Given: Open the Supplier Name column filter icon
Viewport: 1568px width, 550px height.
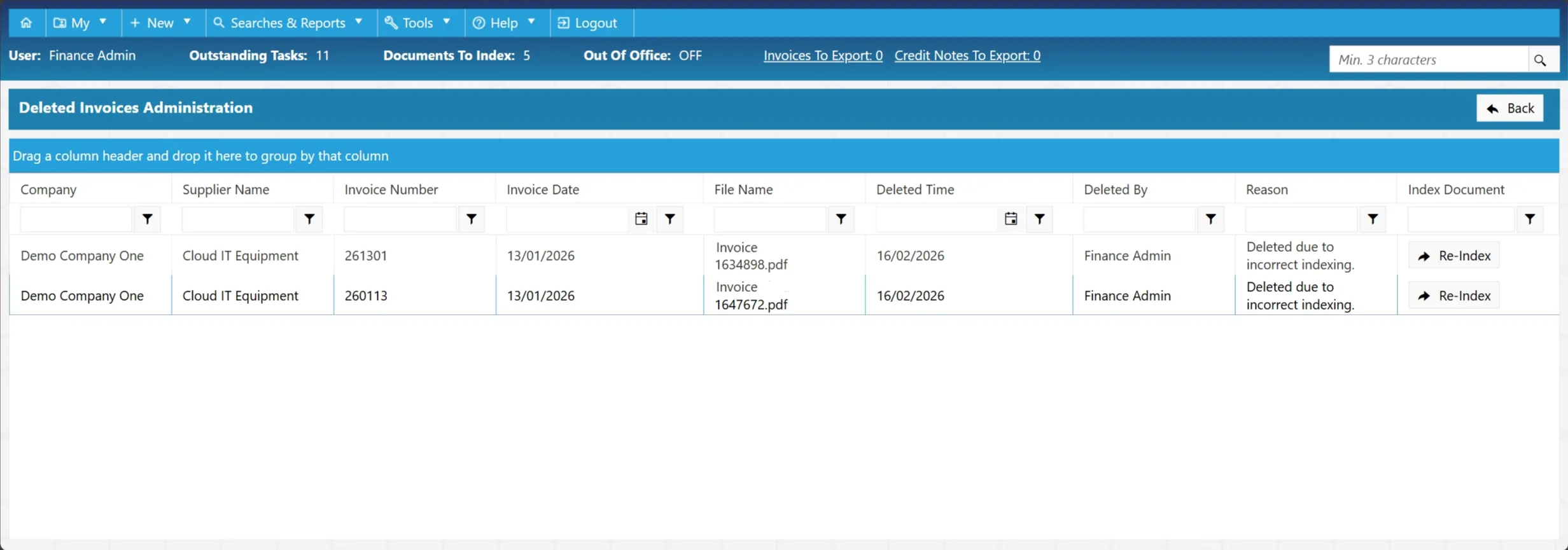Looking at the screenshot, I should click(x=309, y=219).
